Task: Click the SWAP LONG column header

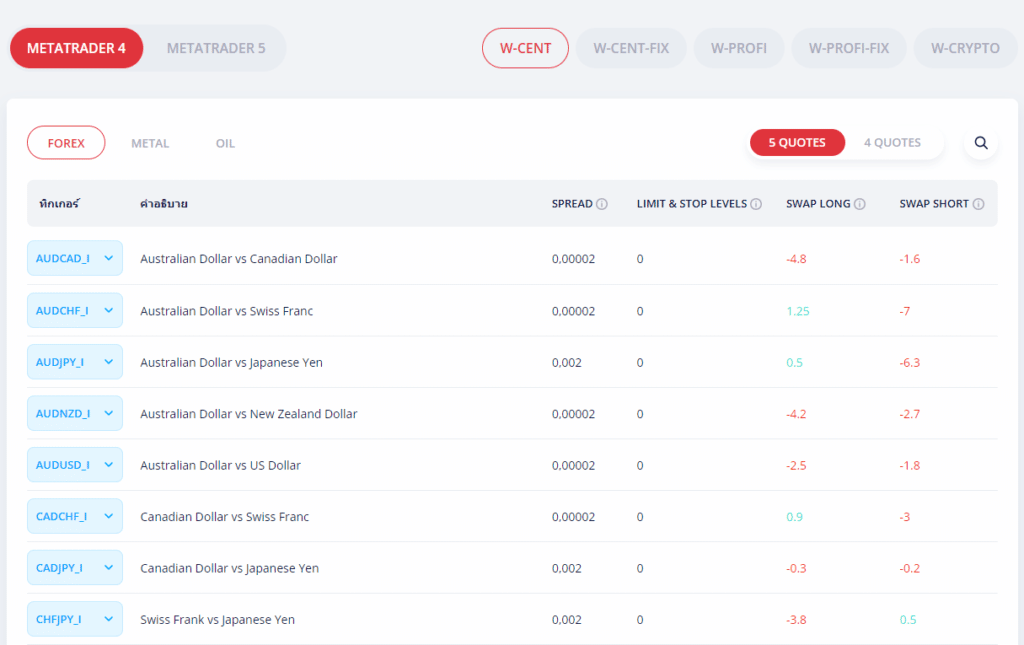Action: [x=818, y=204]
